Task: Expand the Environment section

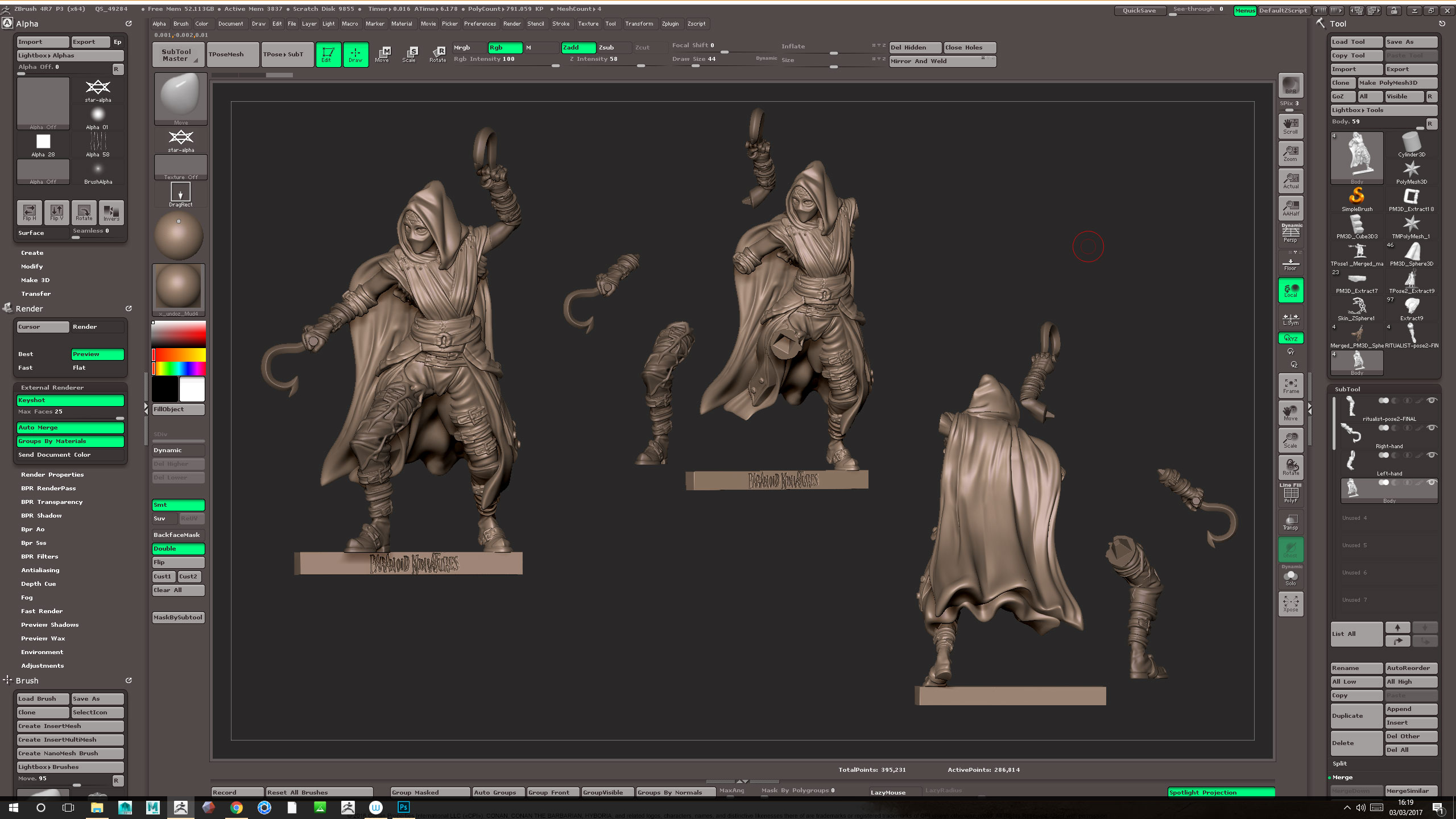Action: click(x=42, y=652)
